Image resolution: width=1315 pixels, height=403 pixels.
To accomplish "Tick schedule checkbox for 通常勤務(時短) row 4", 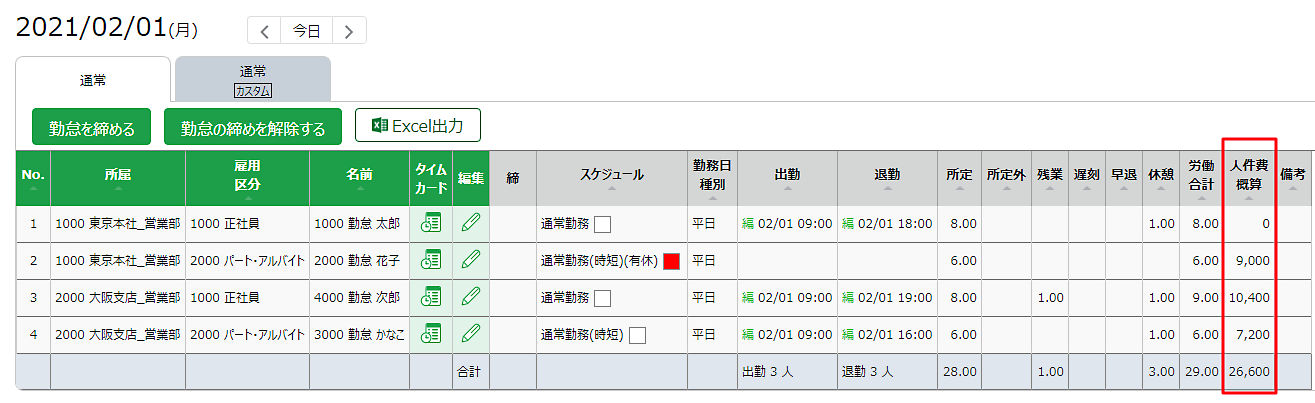I will click(x=637, y=335).
